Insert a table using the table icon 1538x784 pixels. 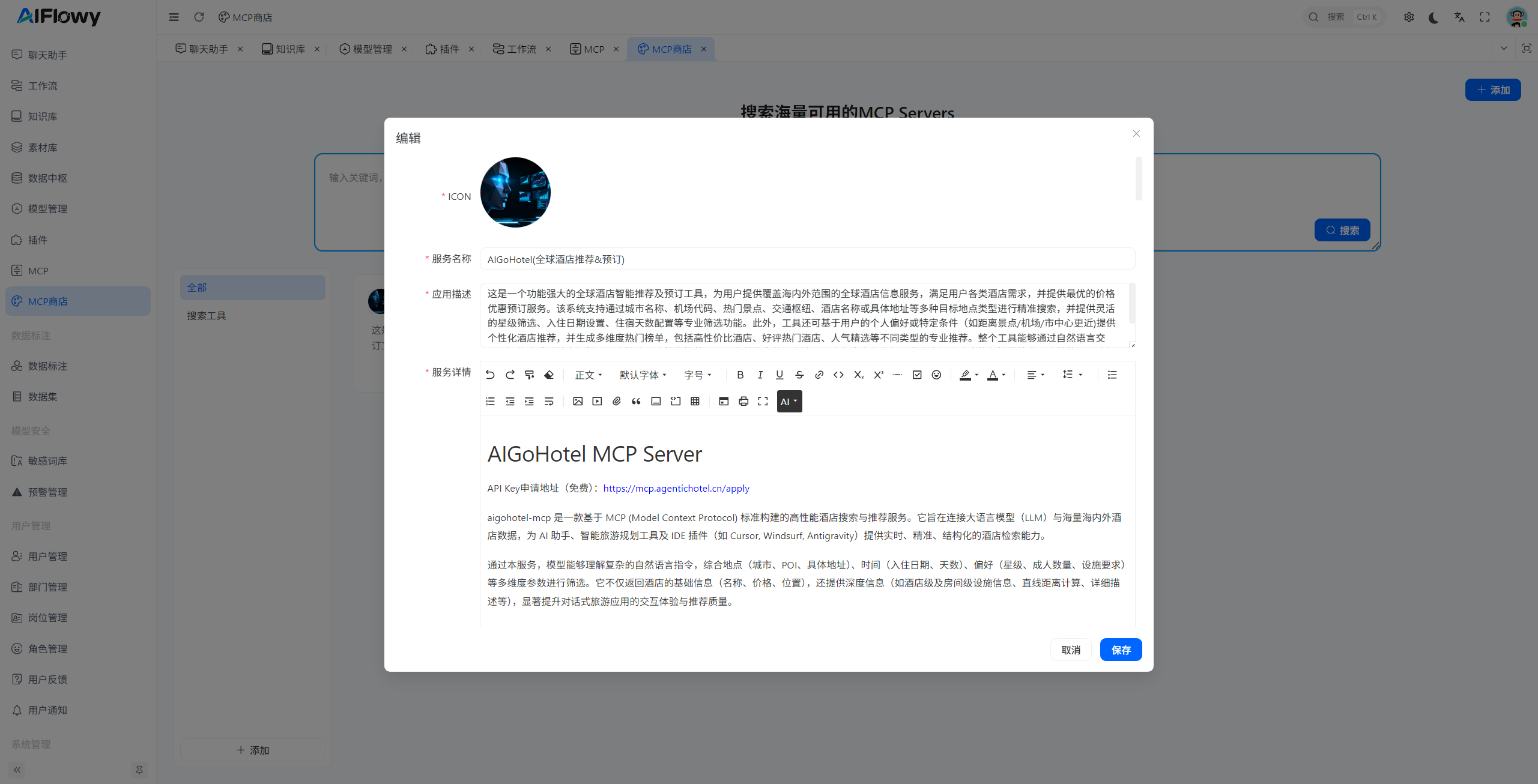[x=695, y=401]
